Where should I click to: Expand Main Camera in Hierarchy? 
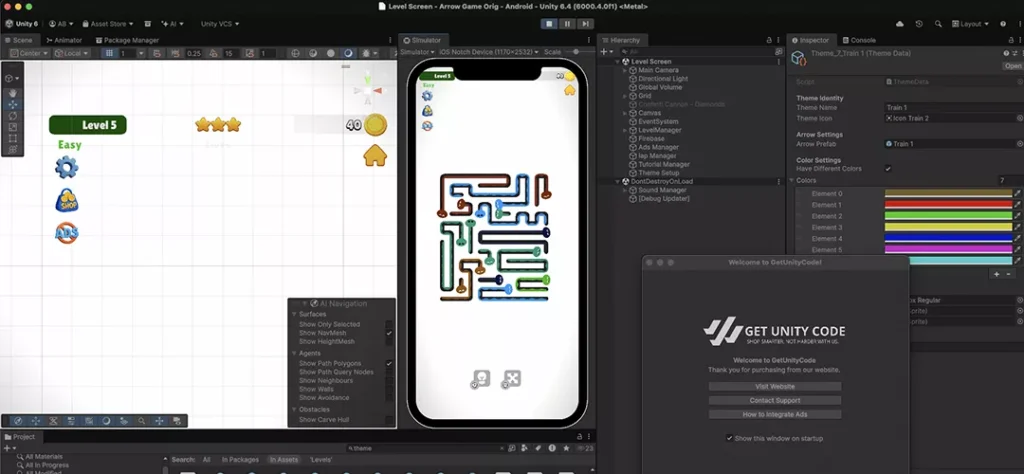tap(625, 70)
